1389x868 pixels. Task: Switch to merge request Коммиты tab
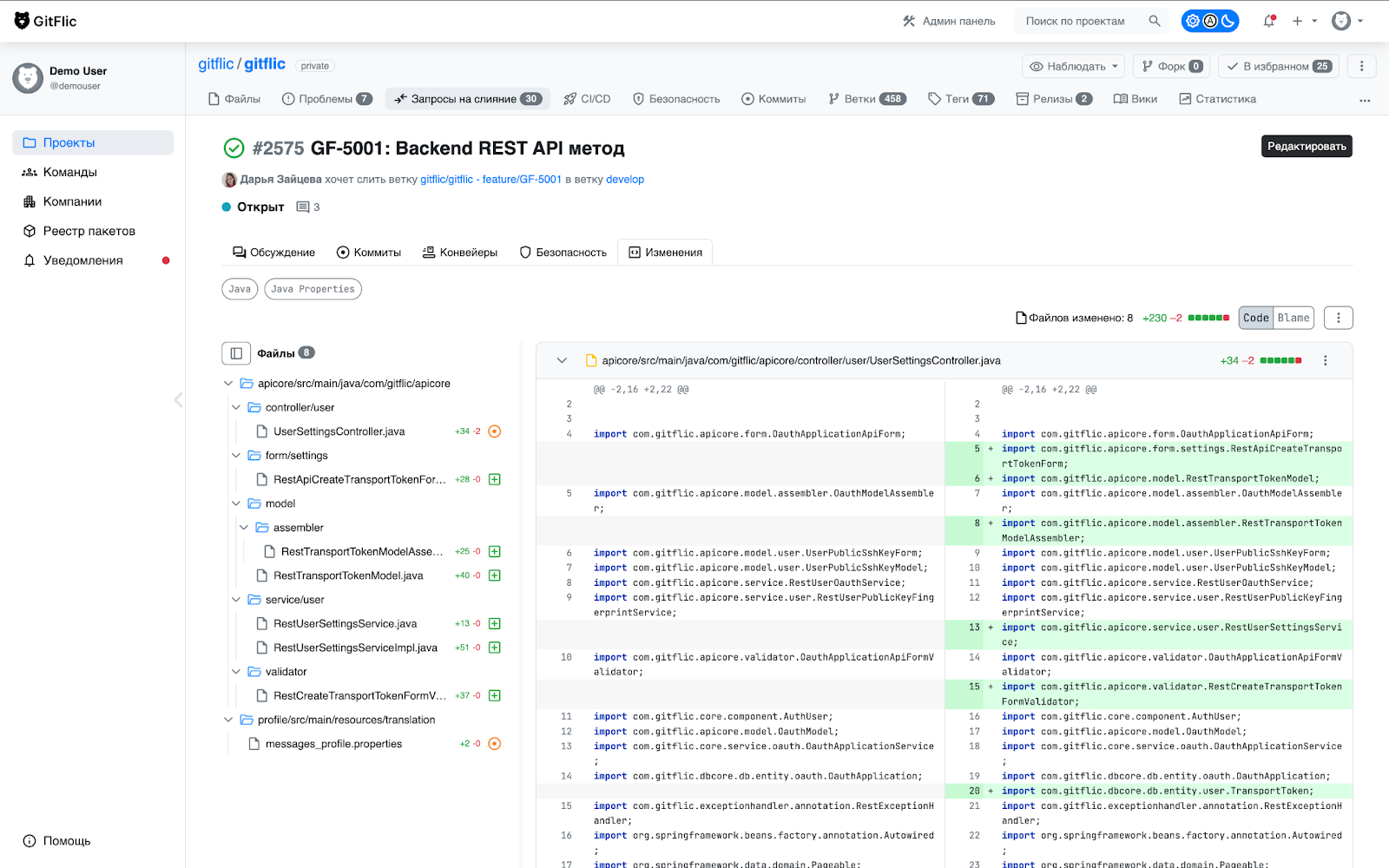(369, 253)
